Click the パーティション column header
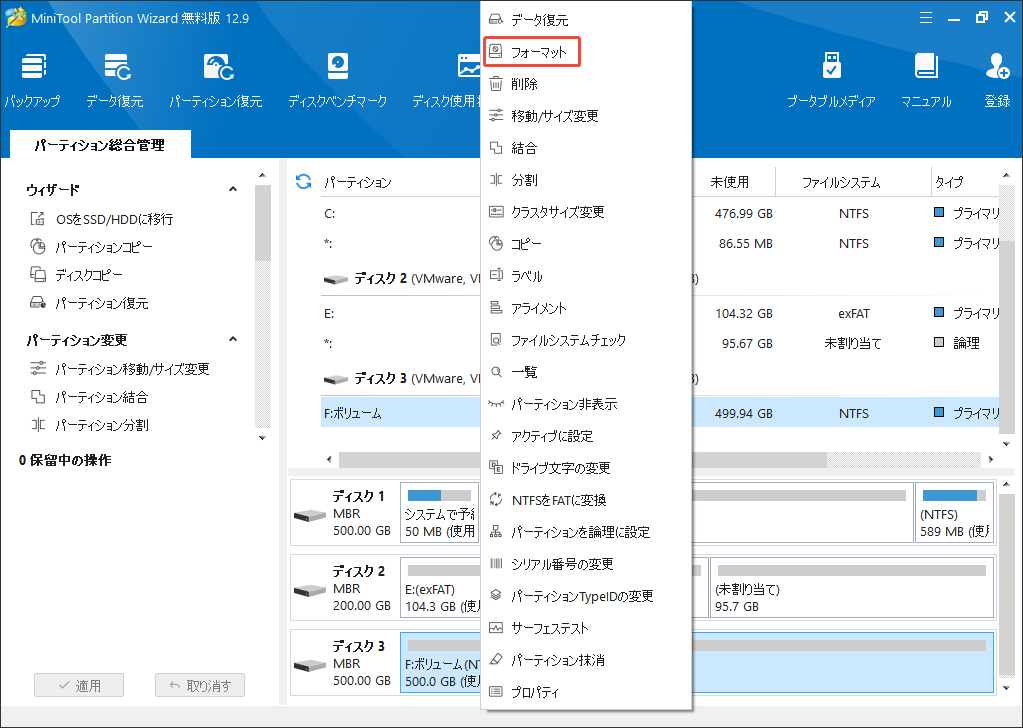The image size is (1023, 728). tap(358, 182)
